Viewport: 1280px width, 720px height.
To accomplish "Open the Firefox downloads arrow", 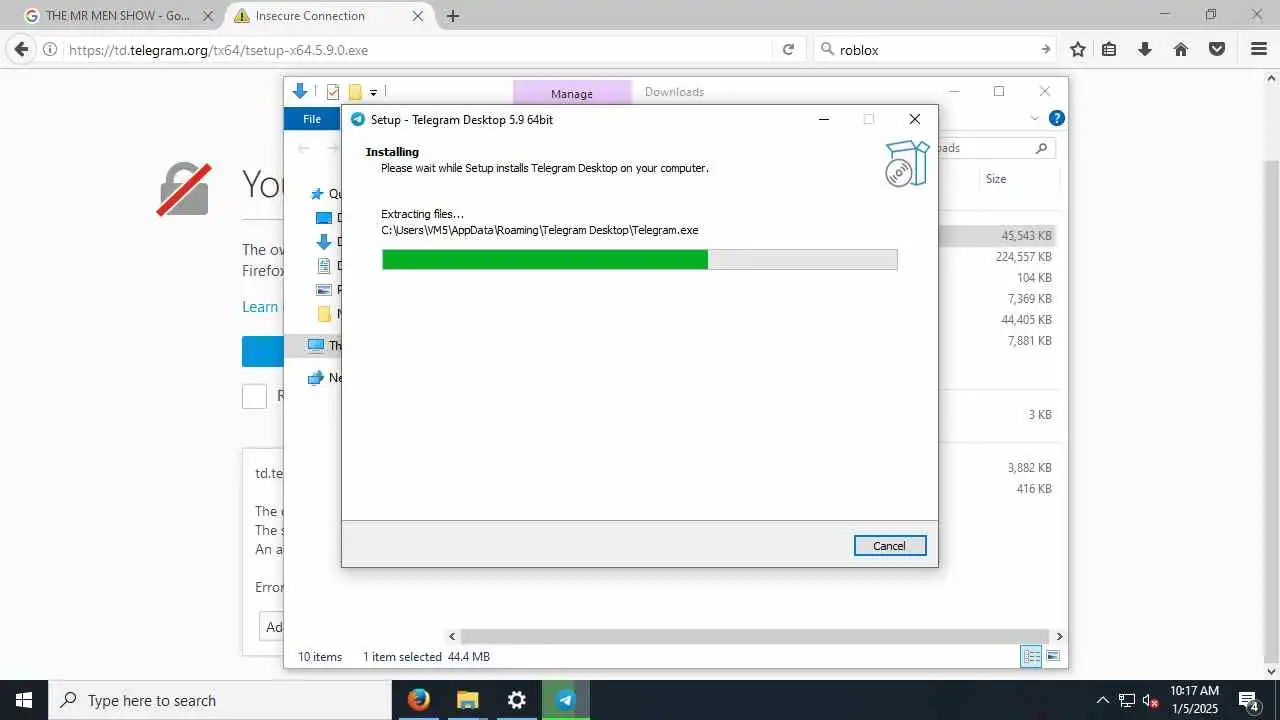I will pos(1145,49).
